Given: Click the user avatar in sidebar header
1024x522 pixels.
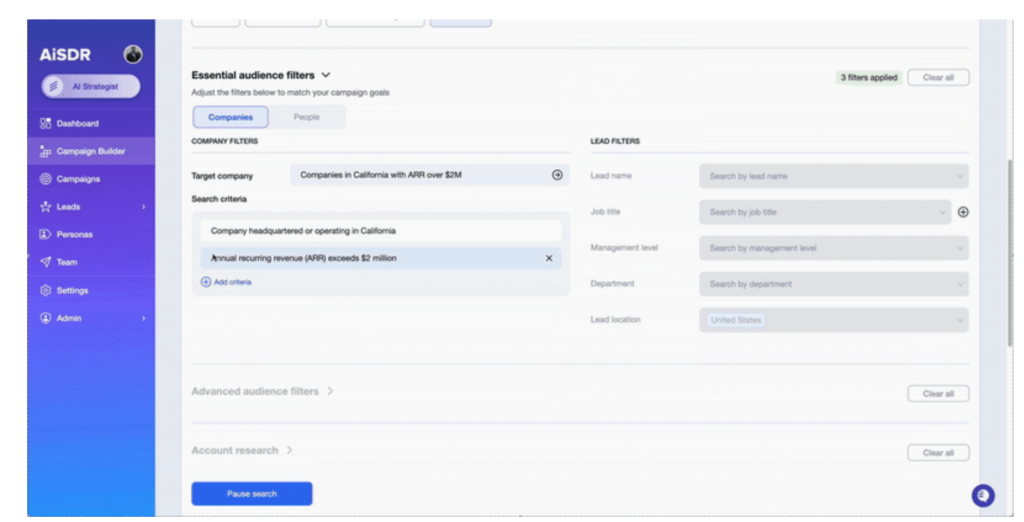Looking at the screenshot, I should pyautogui.click(x=132, y=55).
